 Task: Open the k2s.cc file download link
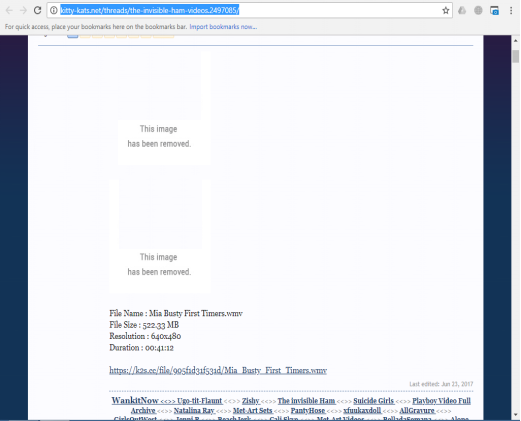click(x=218, y=370)
